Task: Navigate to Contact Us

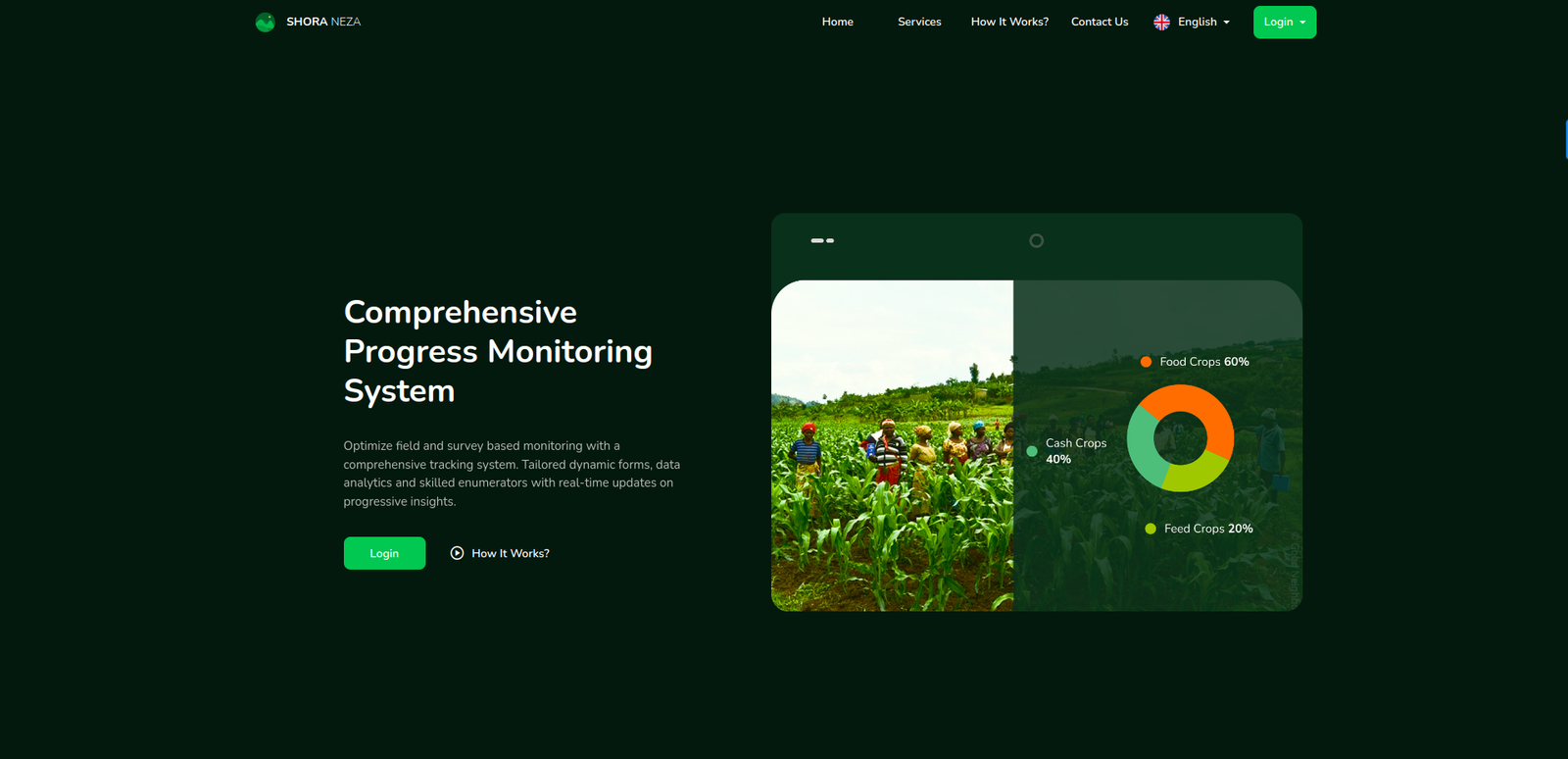Action: point(1100,22)
